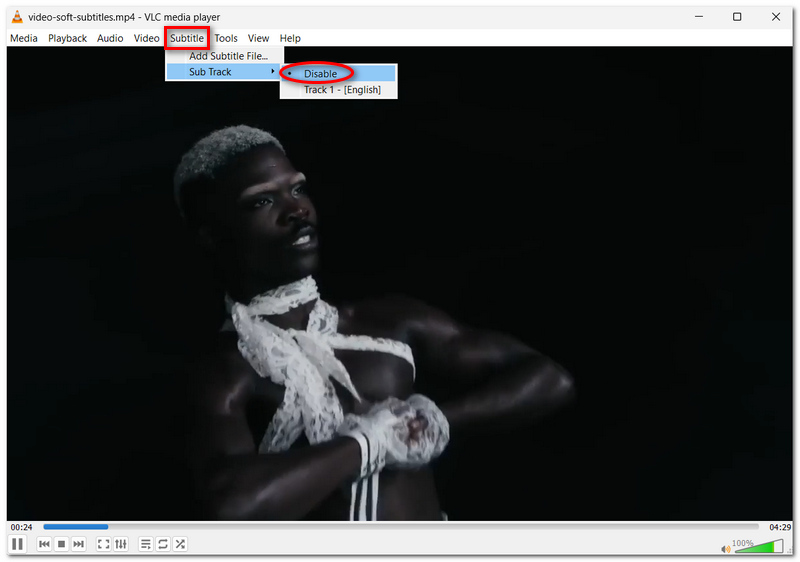Click elapsed time 00:24 label
Viewport: 800px width, 562px height.
(x=21, y=527)
